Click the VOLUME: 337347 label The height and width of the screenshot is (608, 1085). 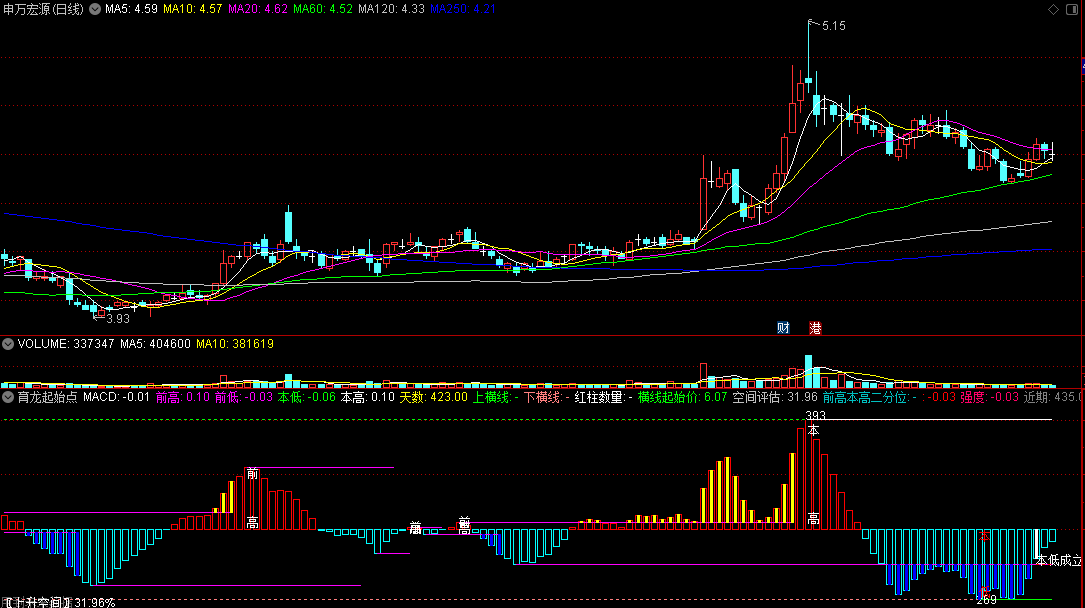66,344
